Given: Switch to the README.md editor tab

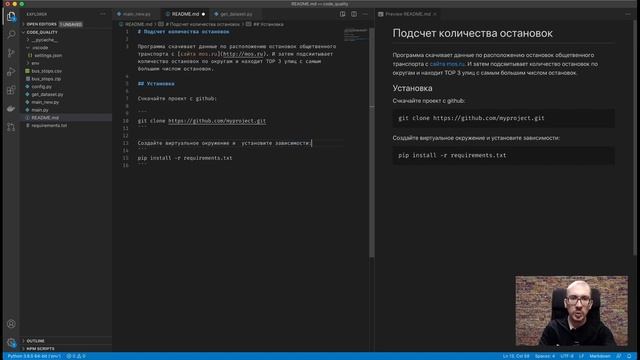Looking at the screenshot, I should tap(185, 14).
